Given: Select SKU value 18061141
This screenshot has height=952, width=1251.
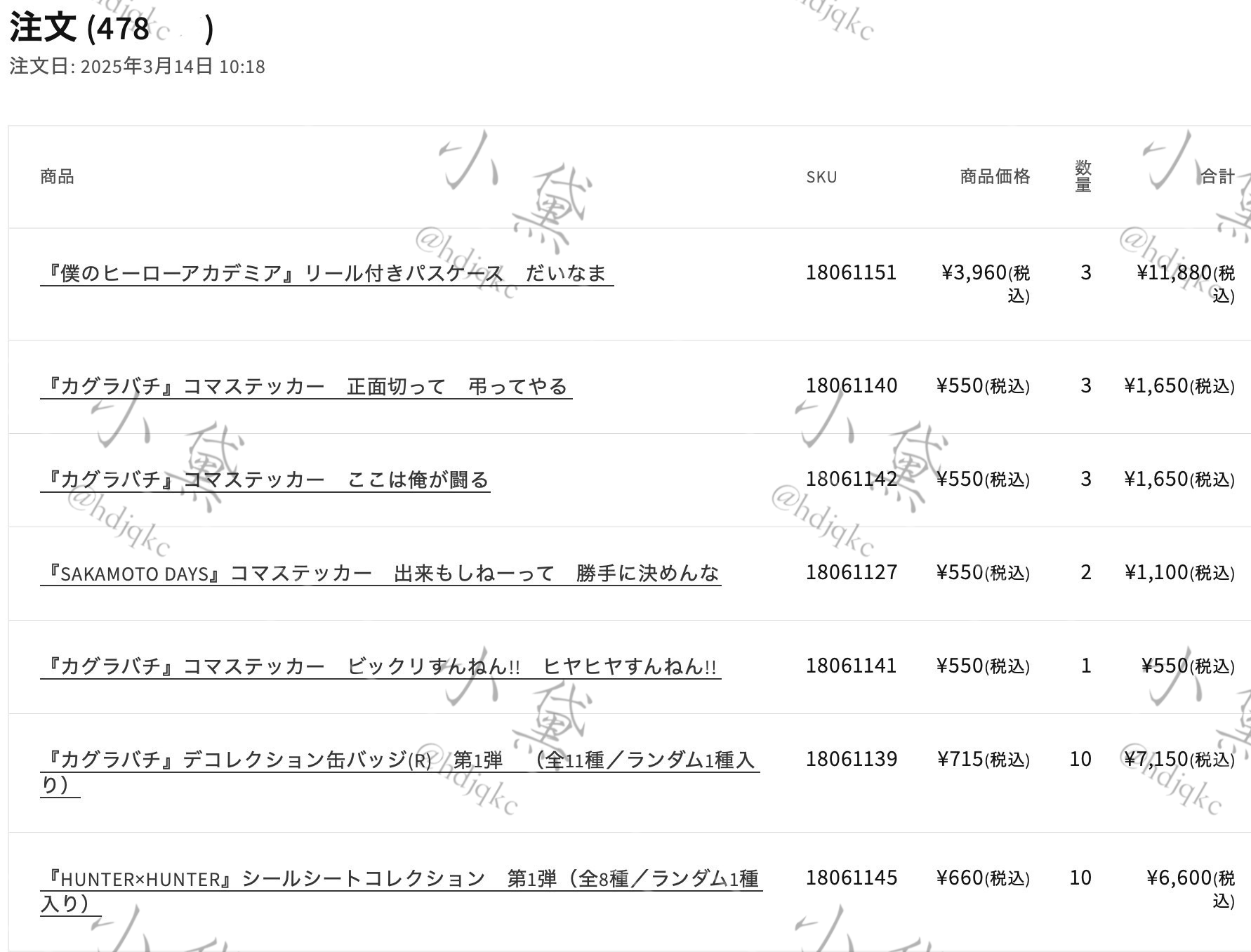Looking at the screenshot, I should tap(851, 666).
